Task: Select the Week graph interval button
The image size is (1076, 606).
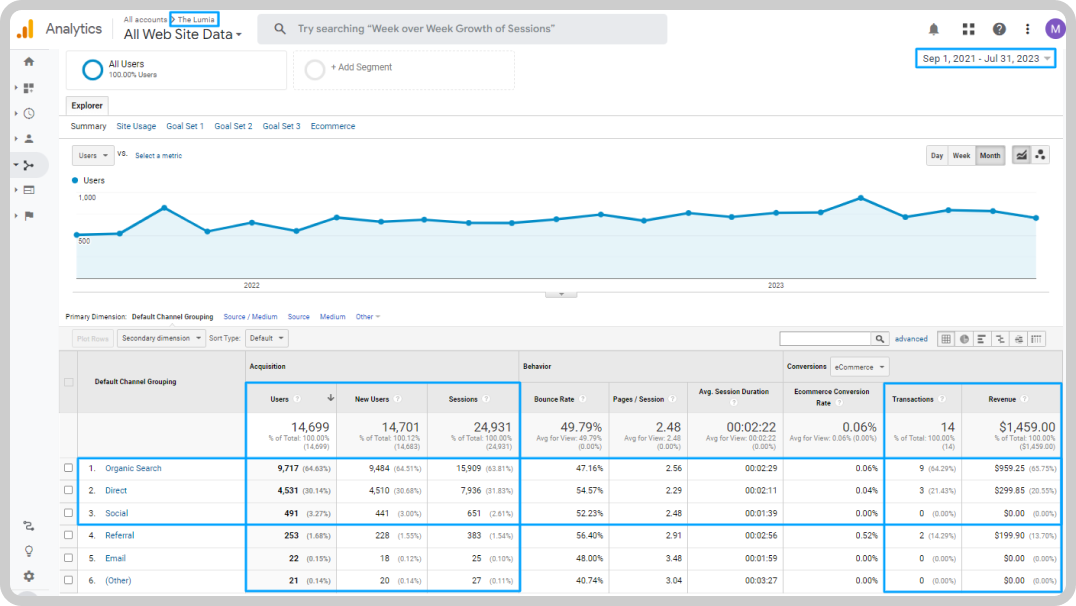Action: click(x=961, y=156)
